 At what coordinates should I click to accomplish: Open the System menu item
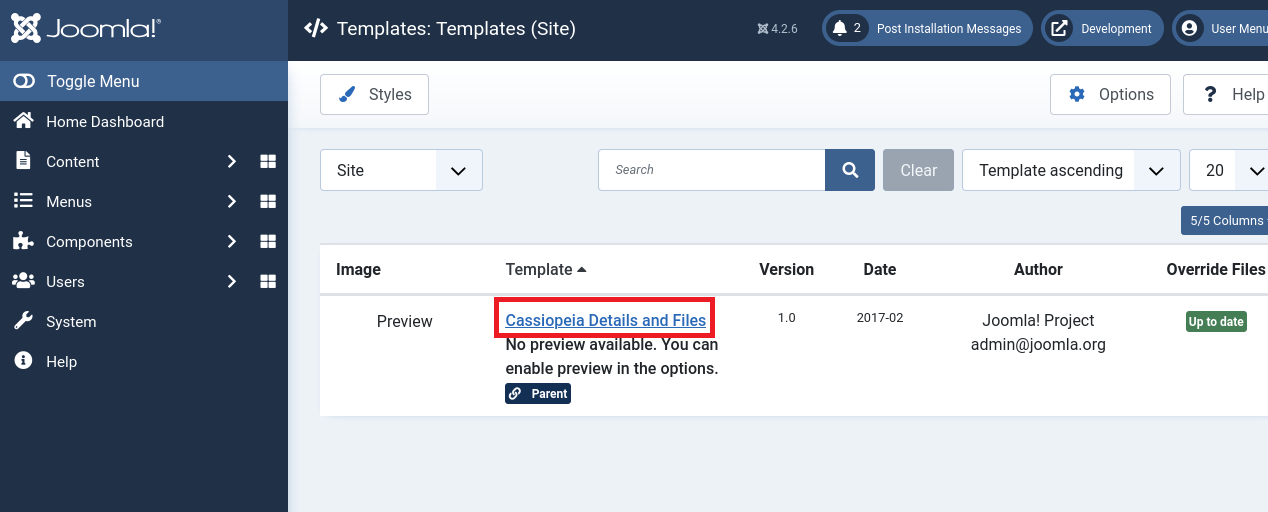coord(71,322)
